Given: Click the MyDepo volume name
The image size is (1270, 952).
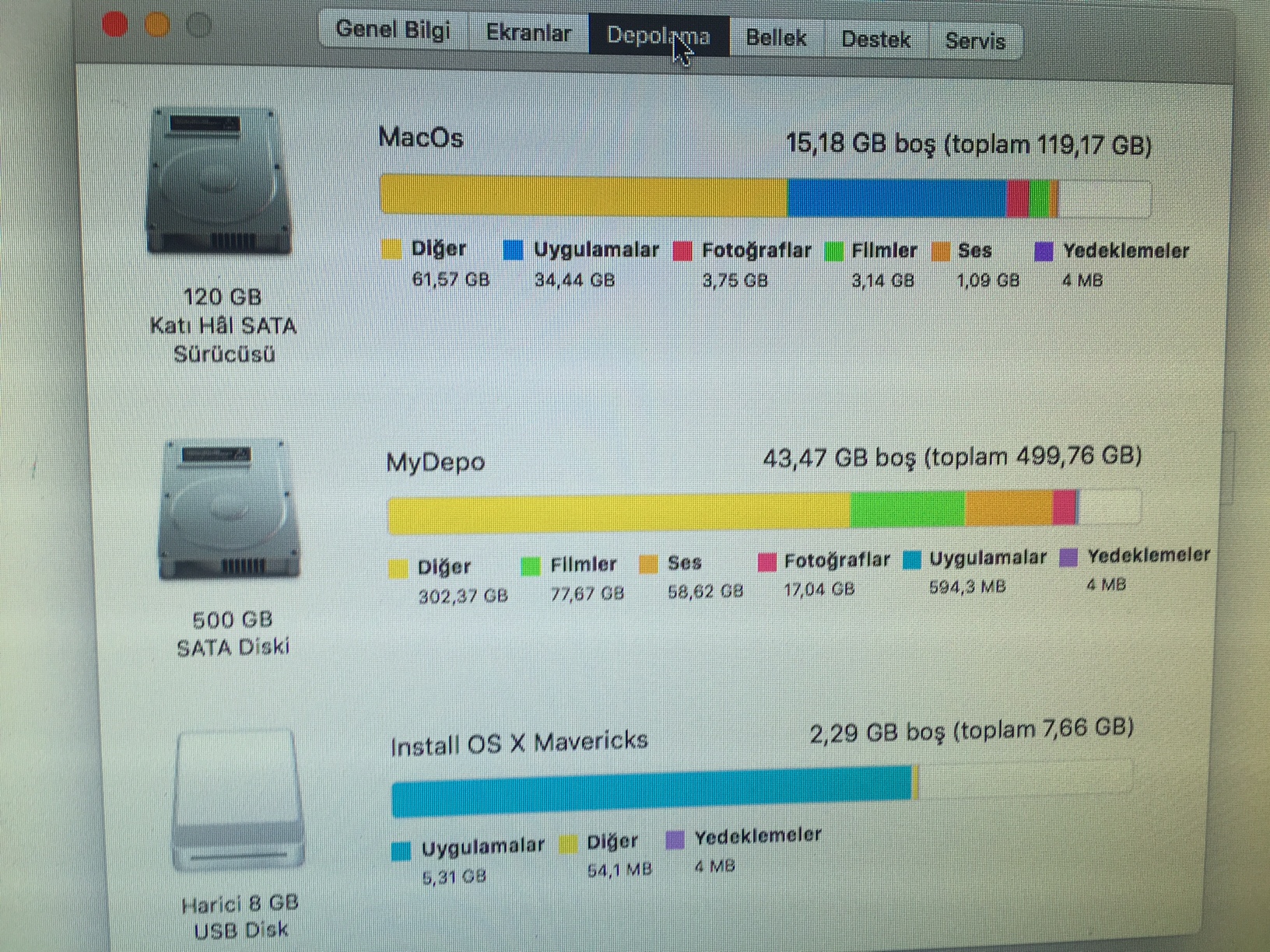Looking at the screenshot, I should (x=436, y=462).
